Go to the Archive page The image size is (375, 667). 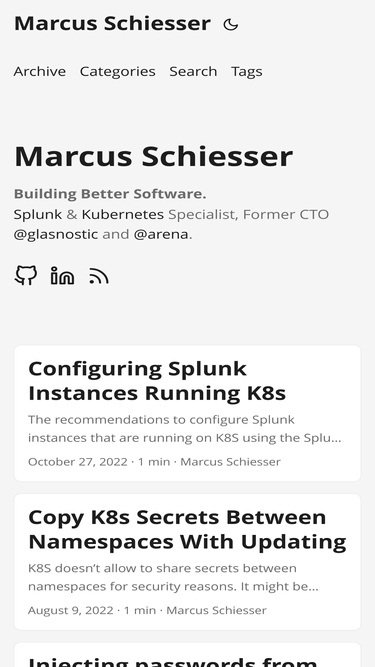coord(40,71)
